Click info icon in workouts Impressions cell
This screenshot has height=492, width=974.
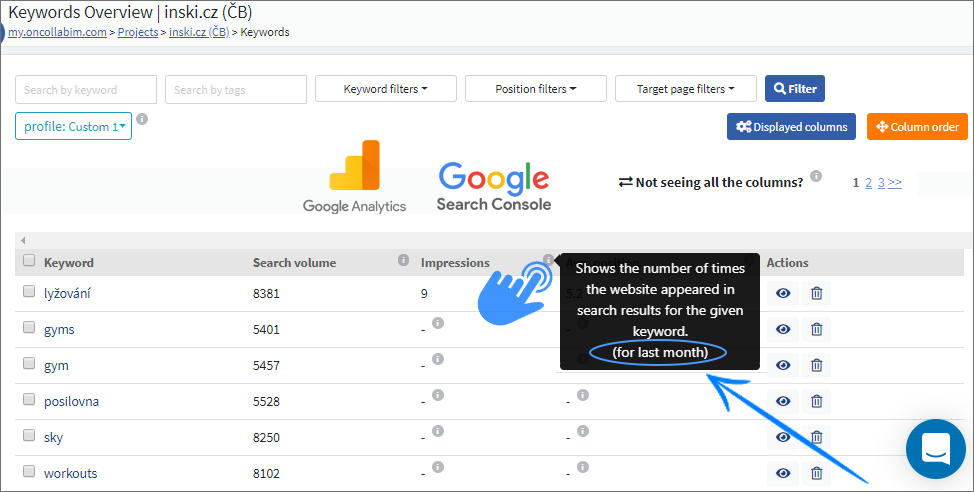click(x=438, y=467)
